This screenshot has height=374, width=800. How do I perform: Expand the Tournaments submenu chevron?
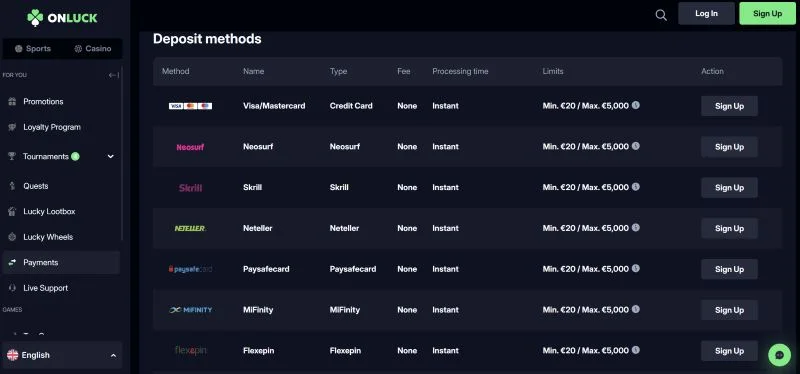[111, 157]
